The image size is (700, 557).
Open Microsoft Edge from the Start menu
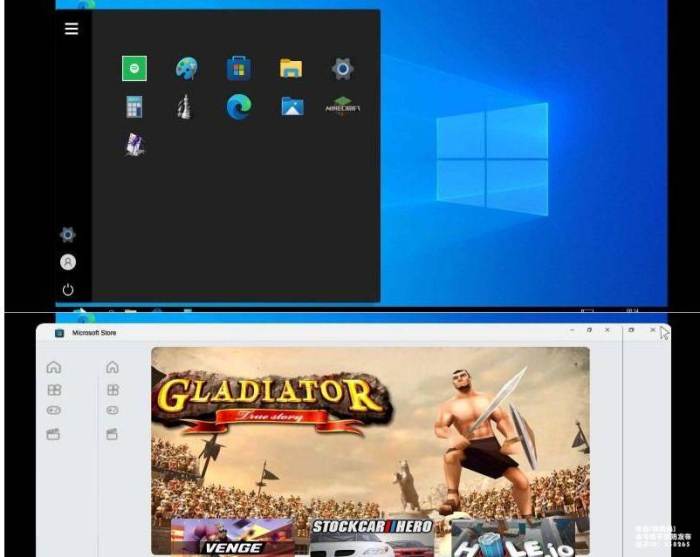(x=239, y=107)
